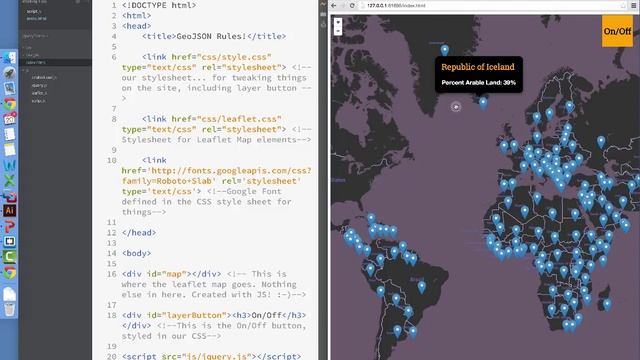Open Notes app from the dock

pos(9,149)
